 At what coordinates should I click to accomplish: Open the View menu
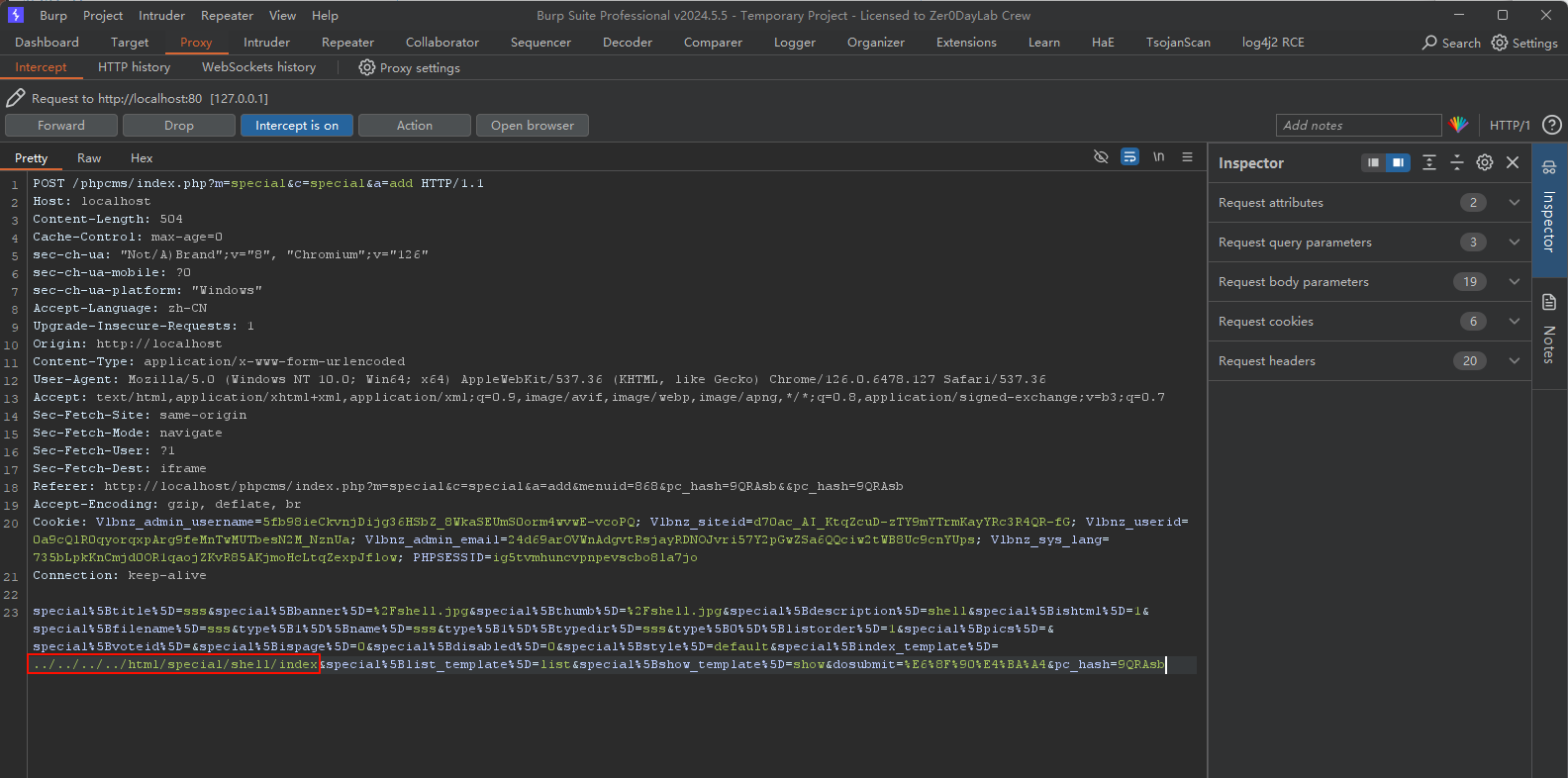coord(282,16)
